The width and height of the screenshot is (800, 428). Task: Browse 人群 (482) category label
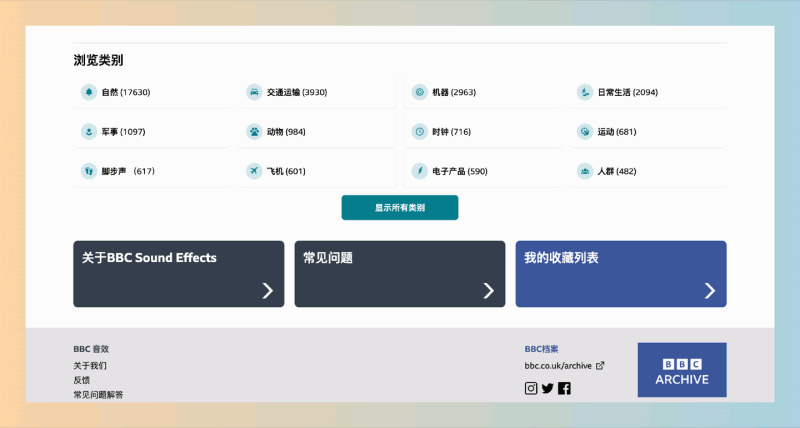(617, 171)
